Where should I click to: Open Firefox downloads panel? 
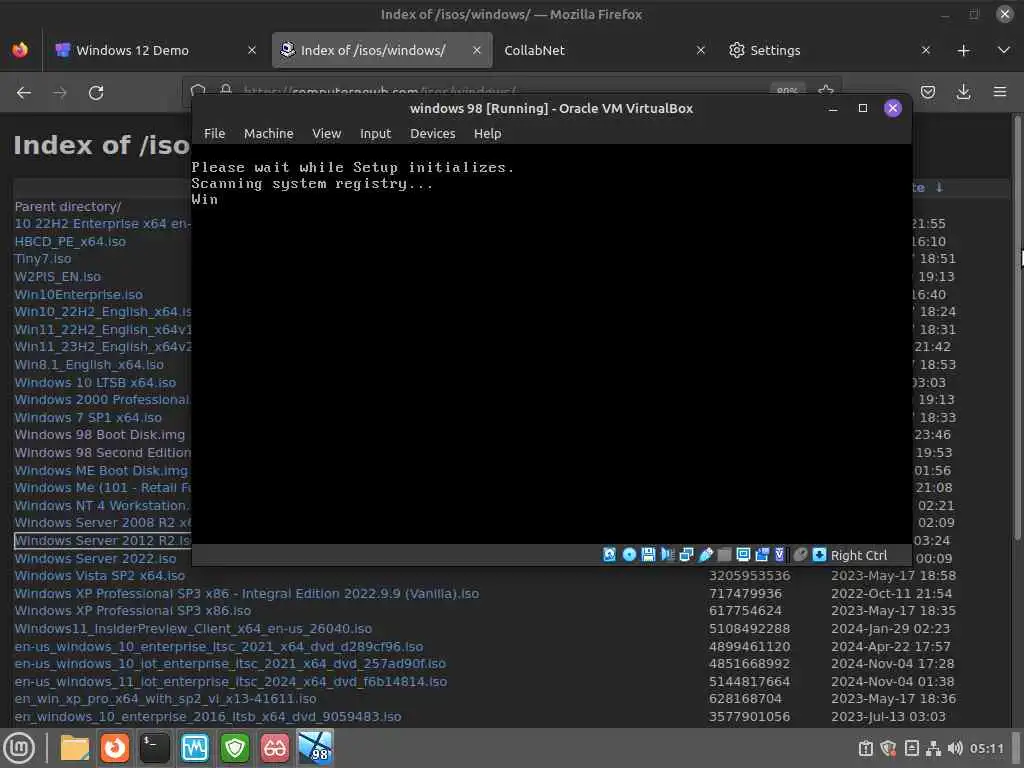tap(963, 92)
